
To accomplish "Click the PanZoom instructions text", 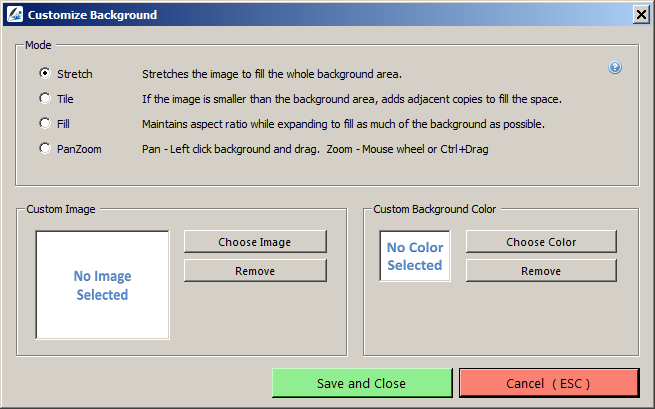I will tap(314, 149).
